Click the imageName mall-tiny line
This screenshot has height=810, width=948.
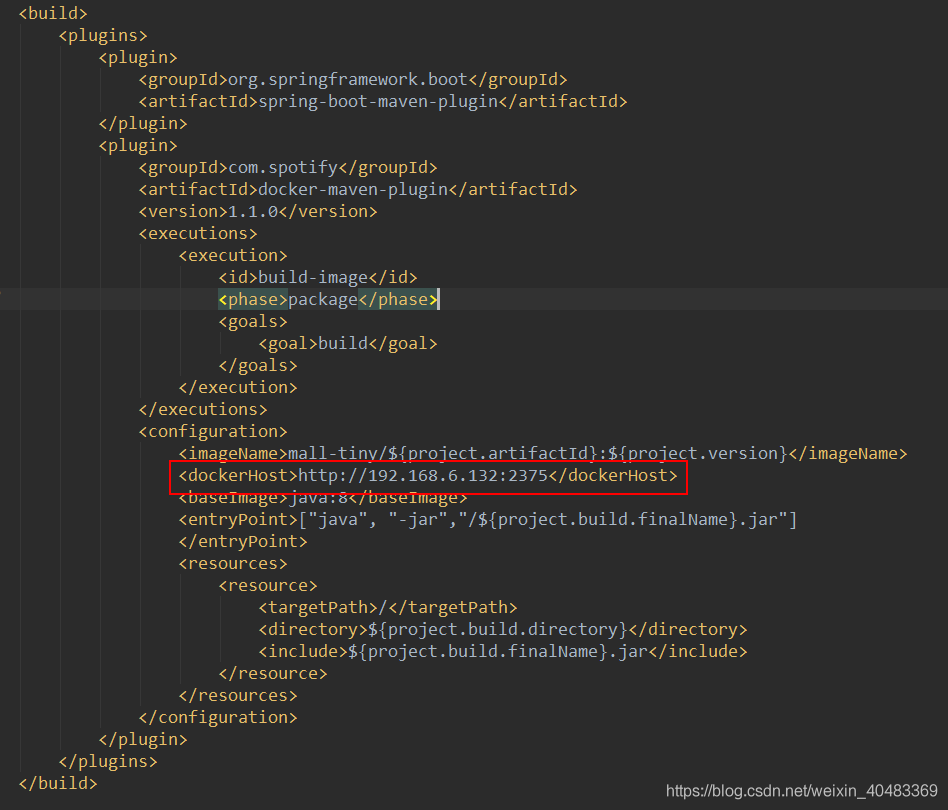543,453
